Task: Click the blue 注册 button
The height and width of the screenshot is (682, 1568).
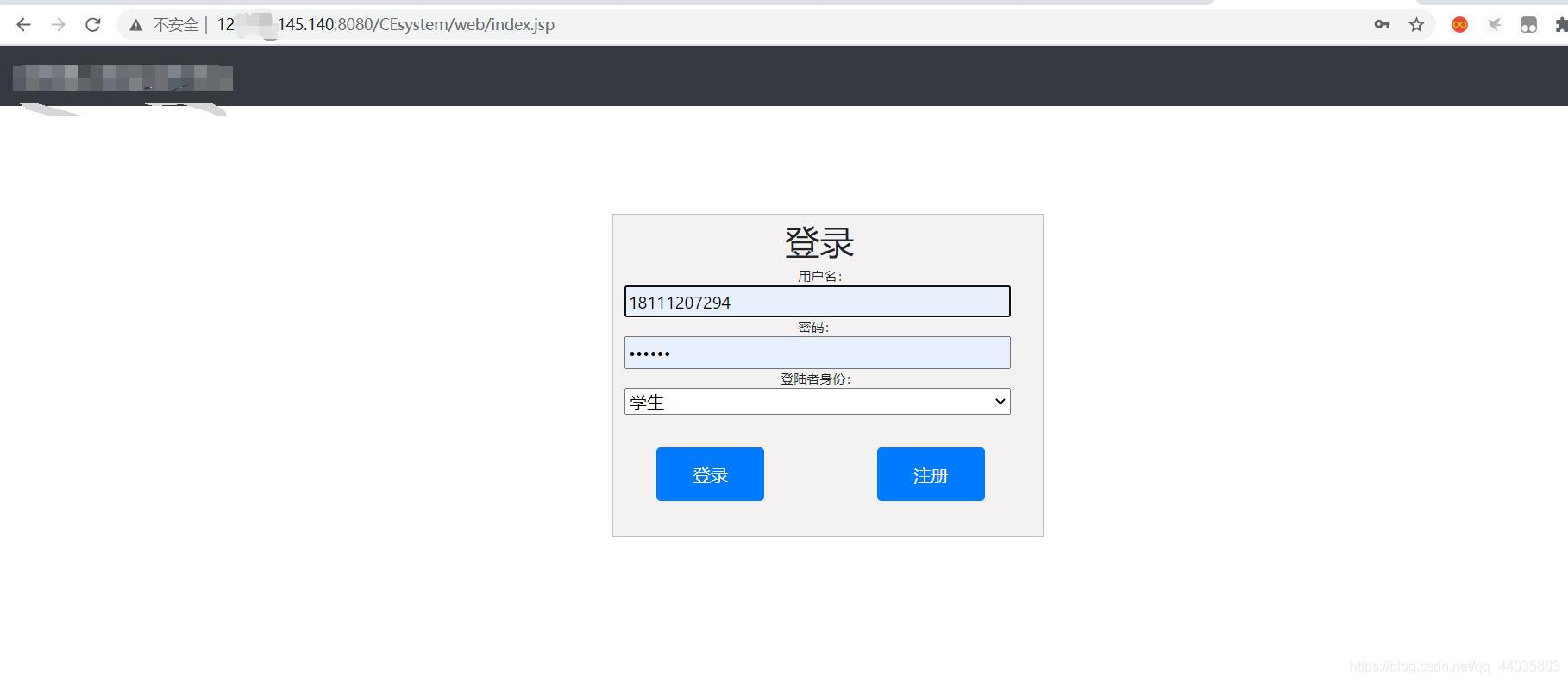Action: click(x=931, y=474)
